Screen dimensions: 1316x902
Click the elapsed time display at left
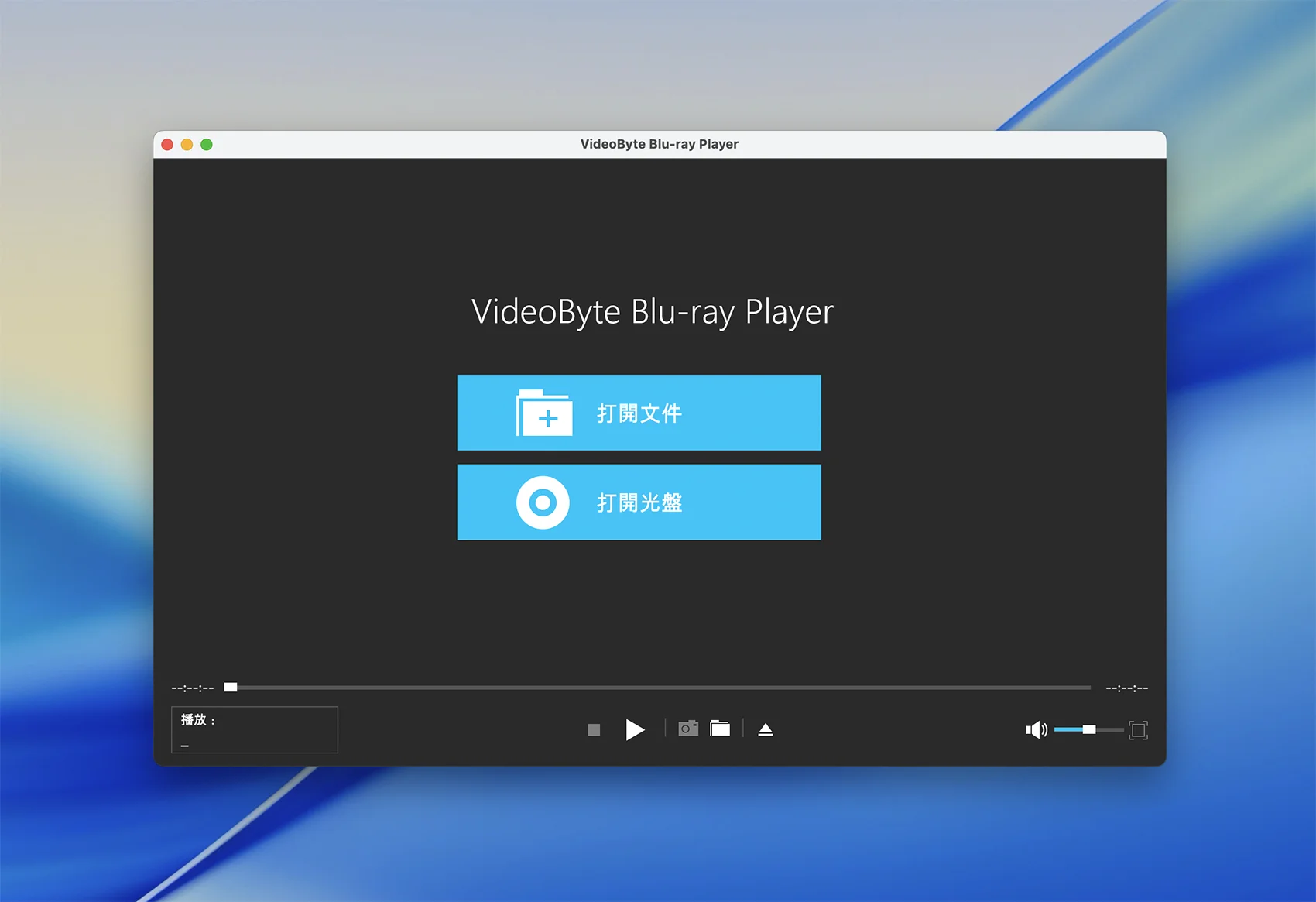[x=193, y=688]
